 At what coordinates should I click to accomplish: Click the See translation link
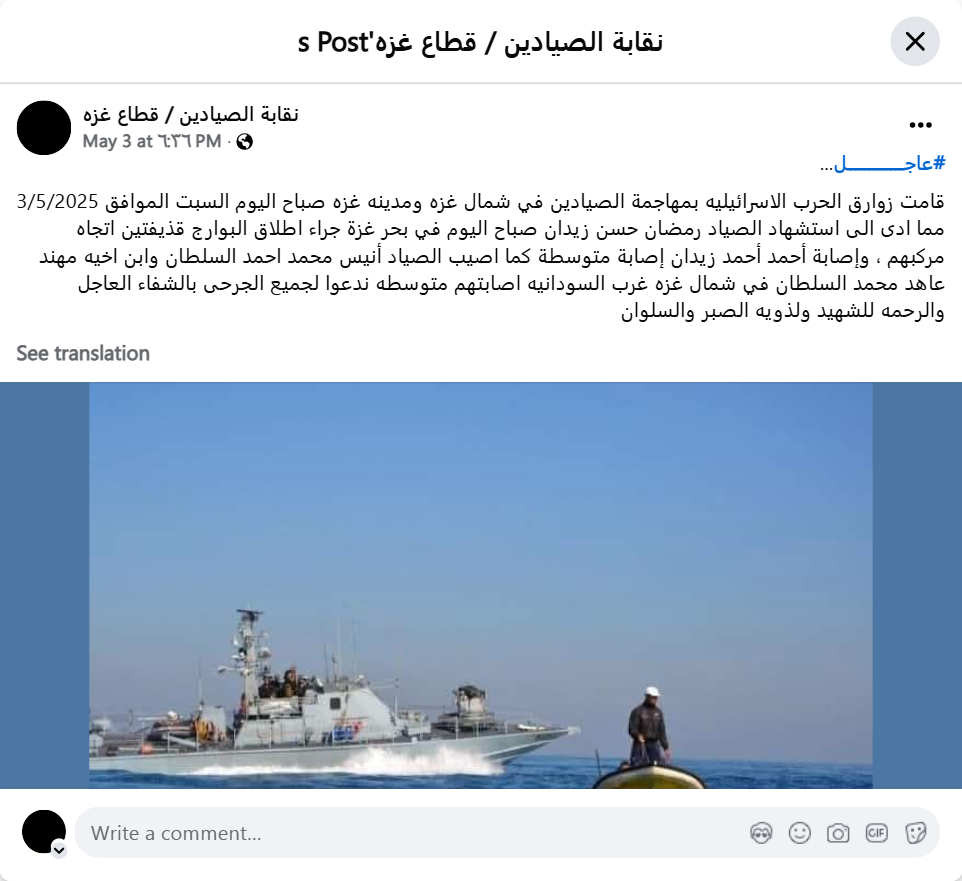point(83,353)
